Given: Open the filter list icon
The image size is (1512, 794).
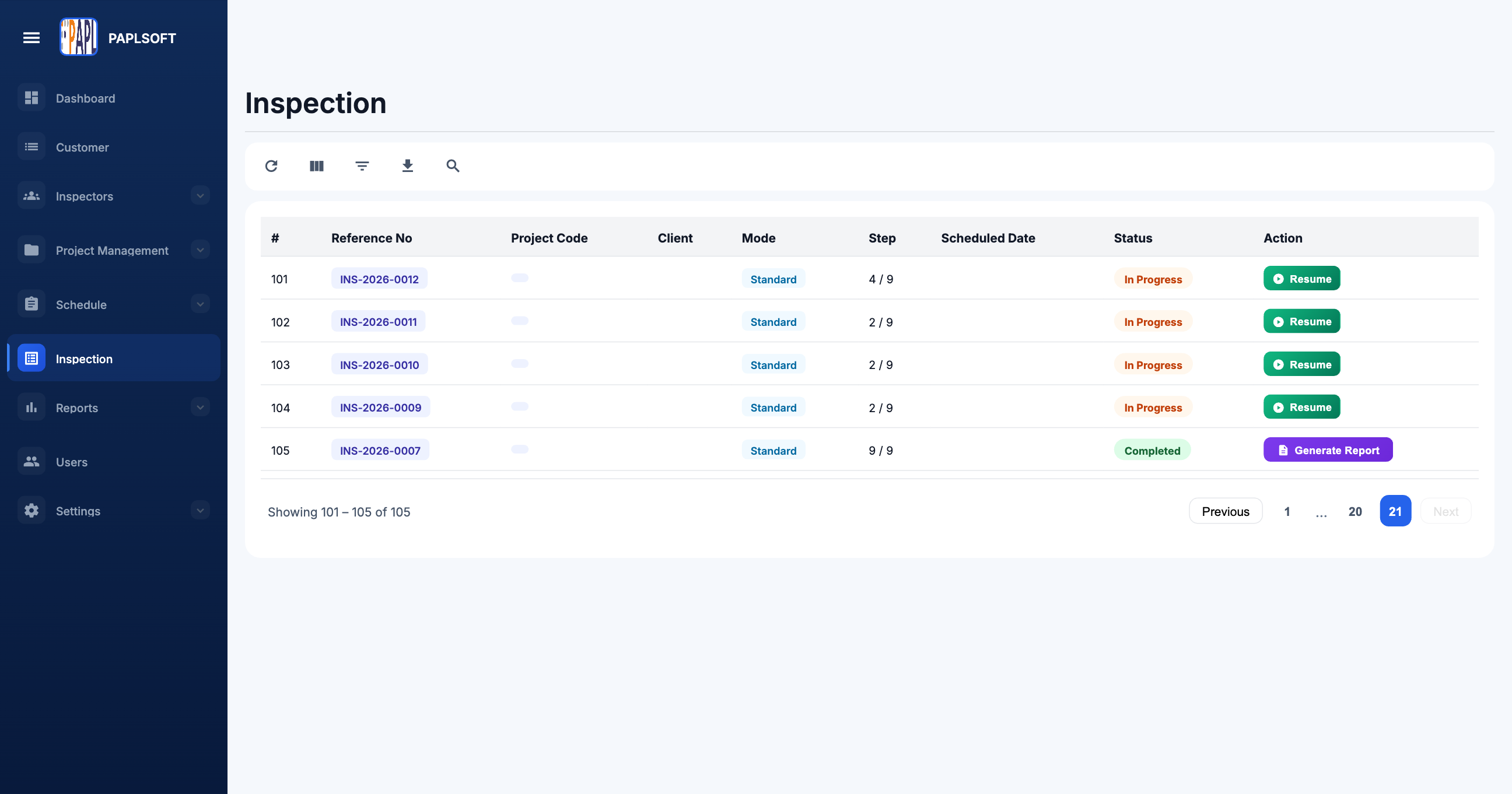Looking at the screenshot, I should [362, 166].
